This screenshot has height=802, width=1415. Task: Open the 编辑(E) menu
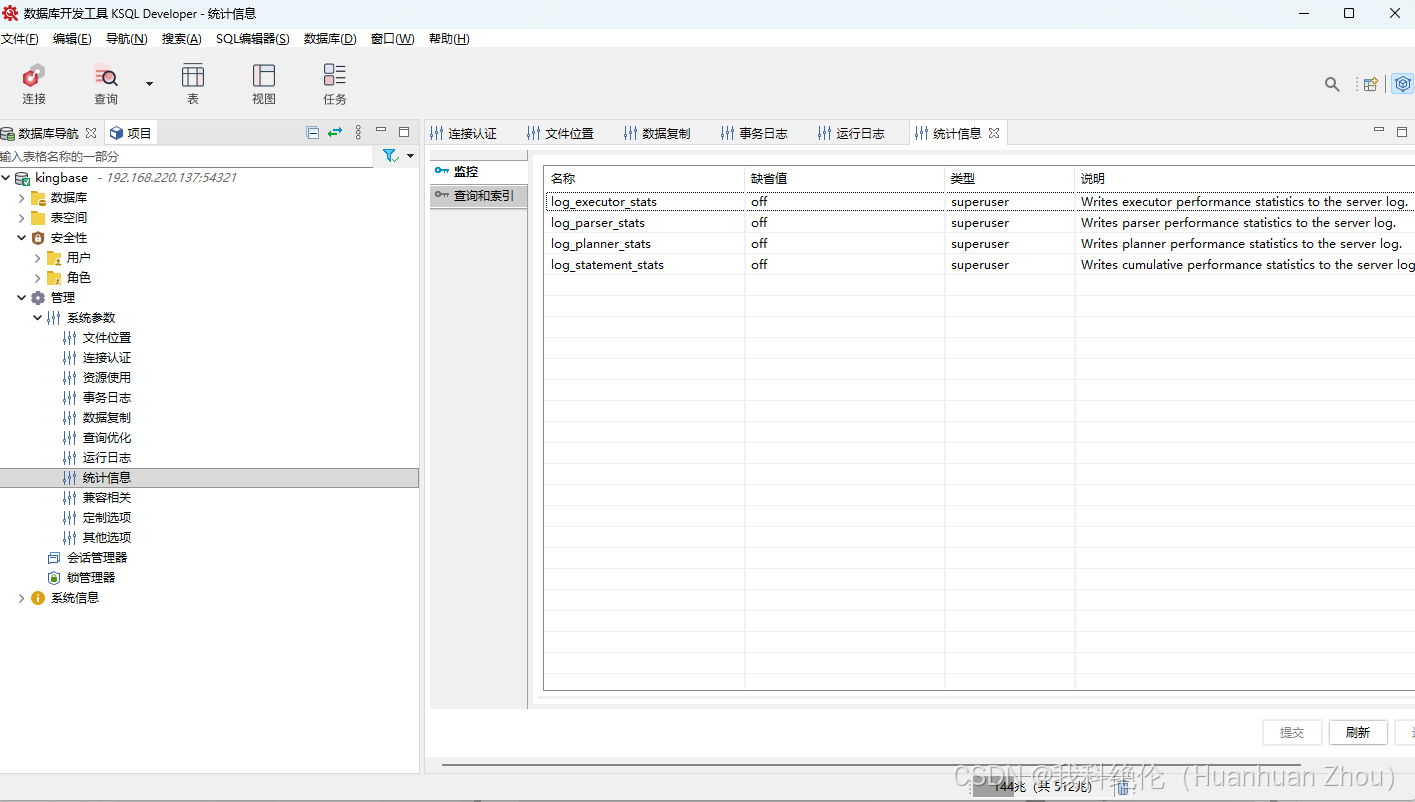(72, 39)
